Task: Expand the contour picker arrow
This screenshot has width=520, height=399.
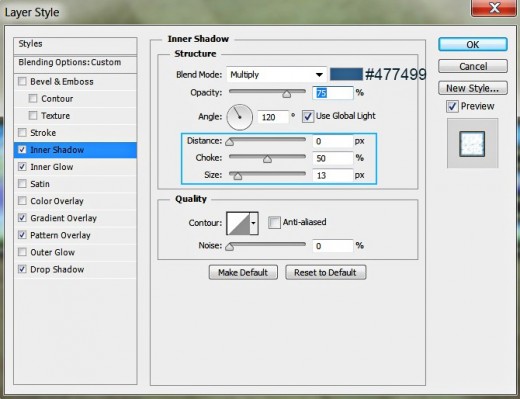Action: (x=254, y=223)
